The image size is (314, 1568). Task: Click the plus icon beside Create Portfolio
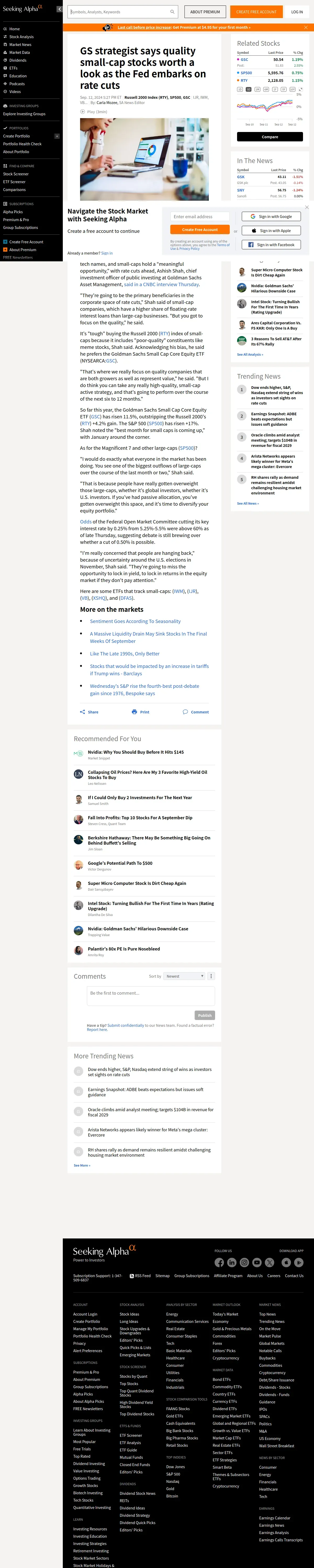[57, 136]
